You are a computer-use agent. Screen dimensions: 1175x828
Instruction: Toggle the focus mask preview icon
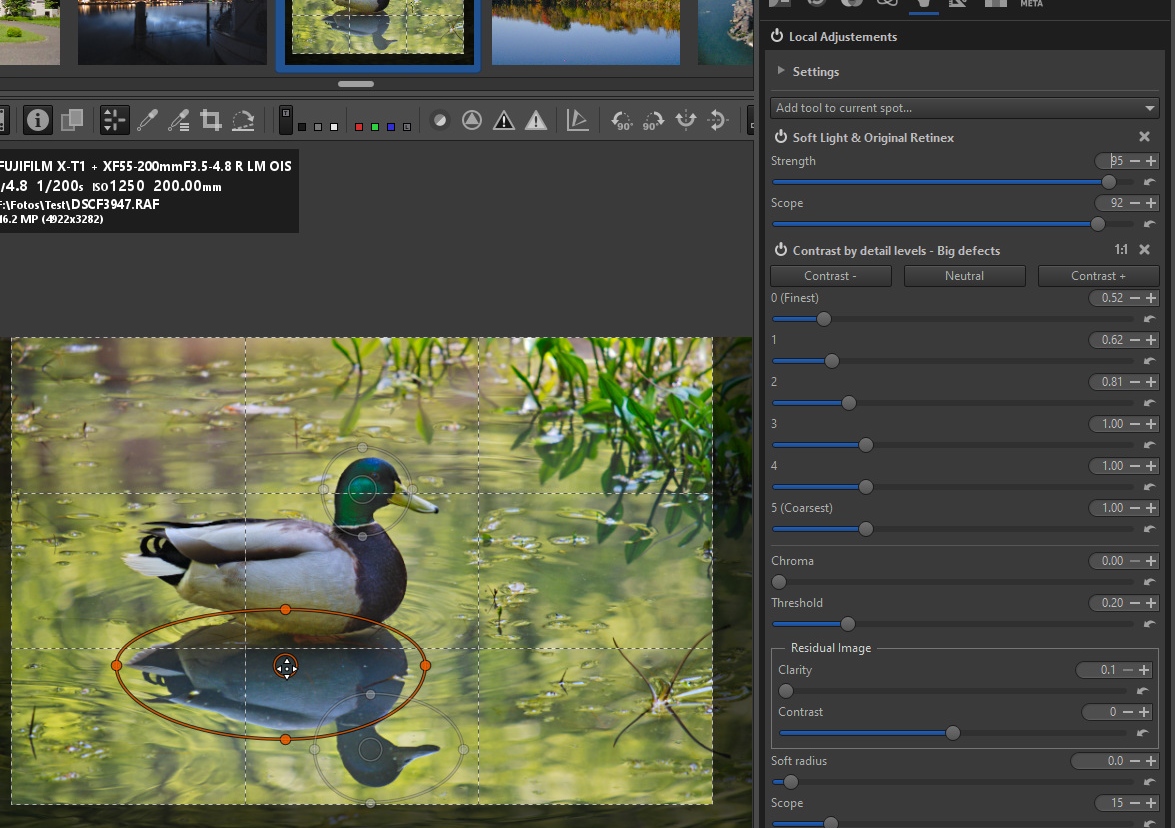point(440,120)
